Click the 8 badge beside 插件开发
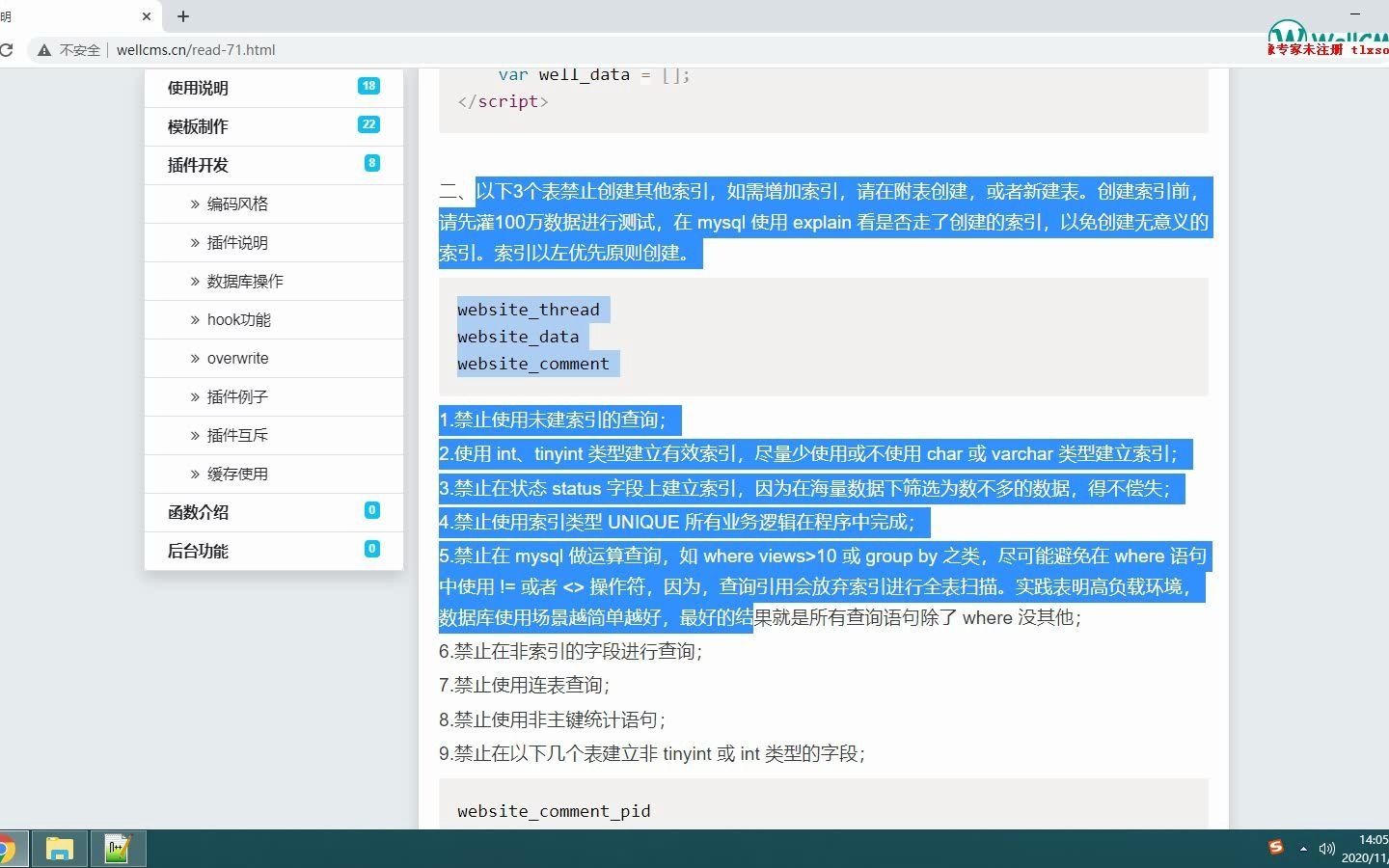1389x868 pixels. [372, 163]
